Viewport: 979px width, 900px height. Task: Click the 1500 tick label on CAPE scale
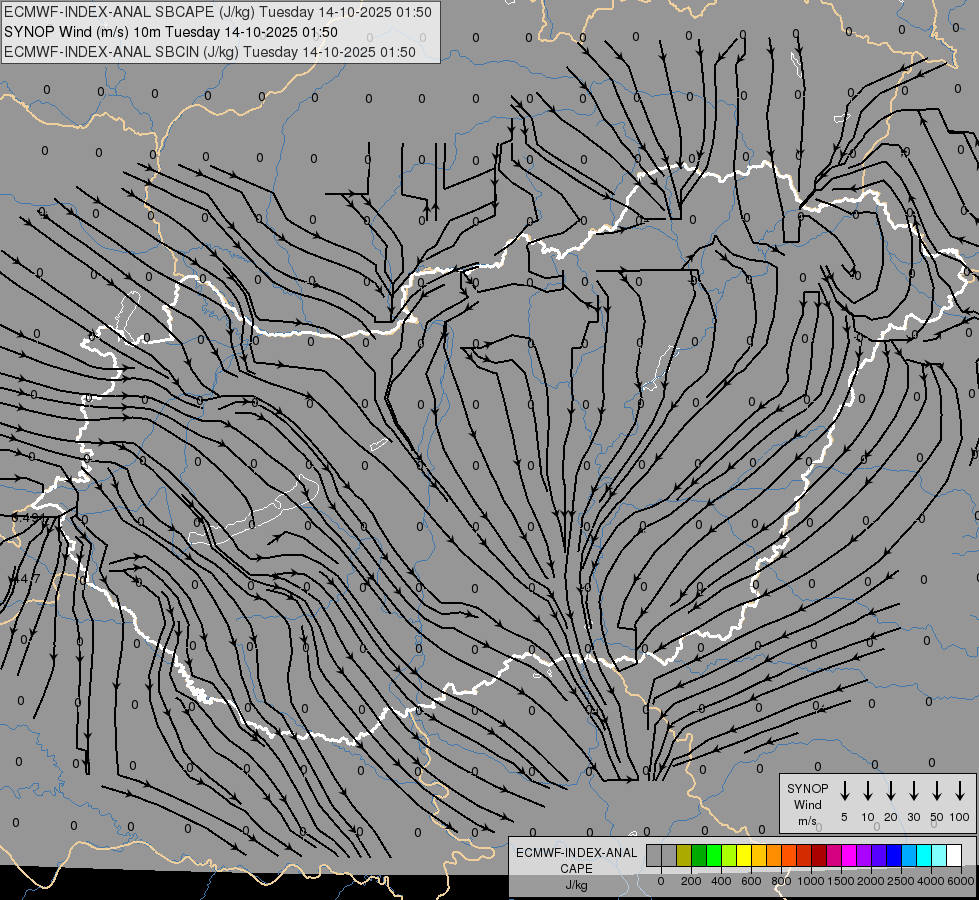point(841,881)
